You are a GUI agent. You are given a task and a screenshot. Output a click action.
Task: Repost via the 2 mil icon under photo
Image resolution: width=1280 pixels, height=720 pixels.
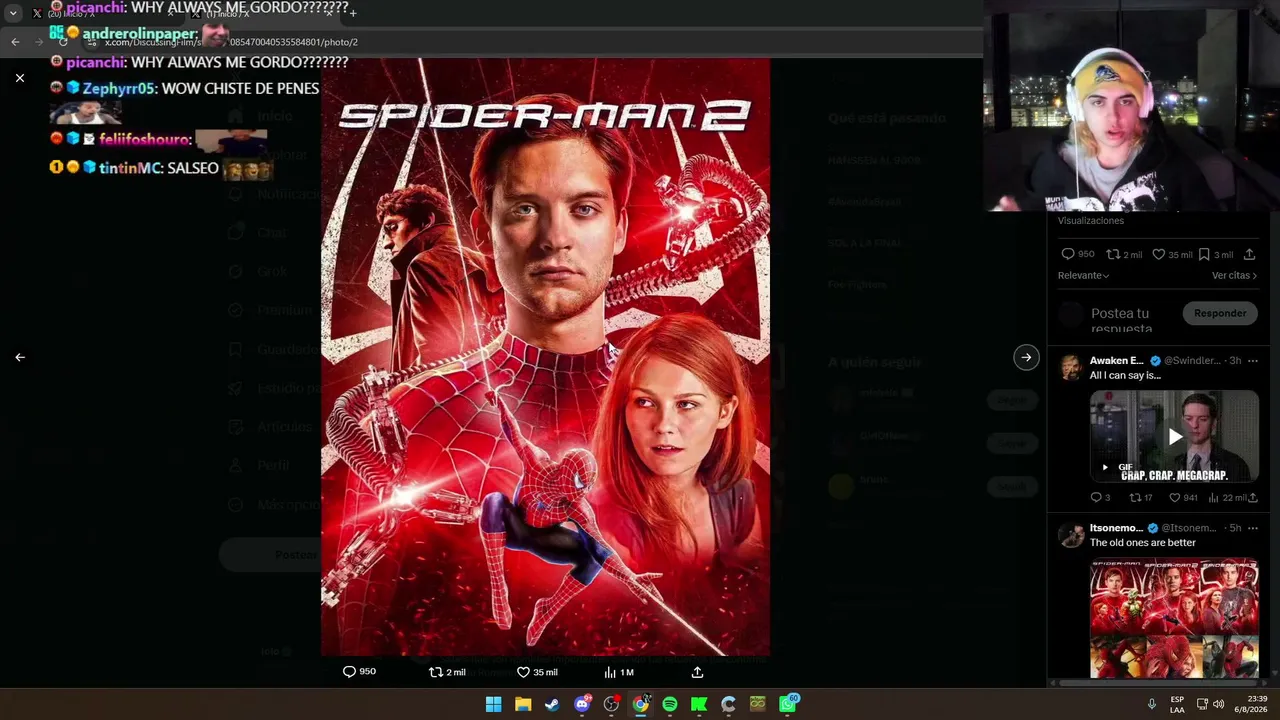point(447,672)
